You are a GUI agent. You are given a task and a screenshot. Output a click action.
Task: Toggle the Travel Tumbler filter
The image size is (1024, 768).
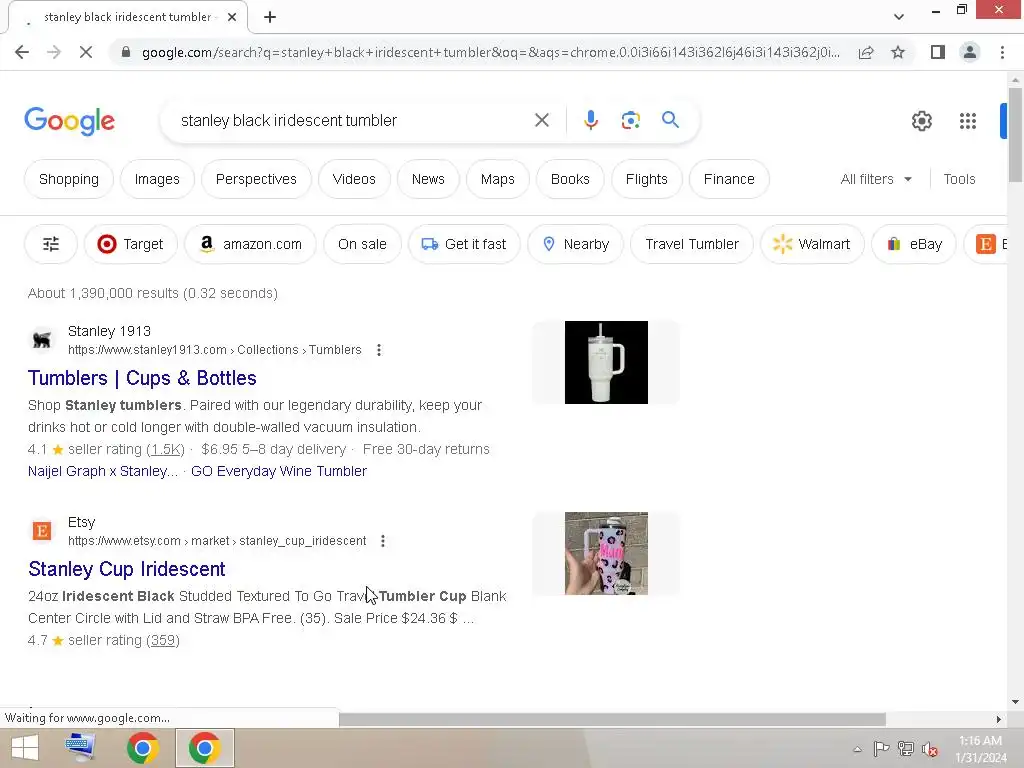692,244
